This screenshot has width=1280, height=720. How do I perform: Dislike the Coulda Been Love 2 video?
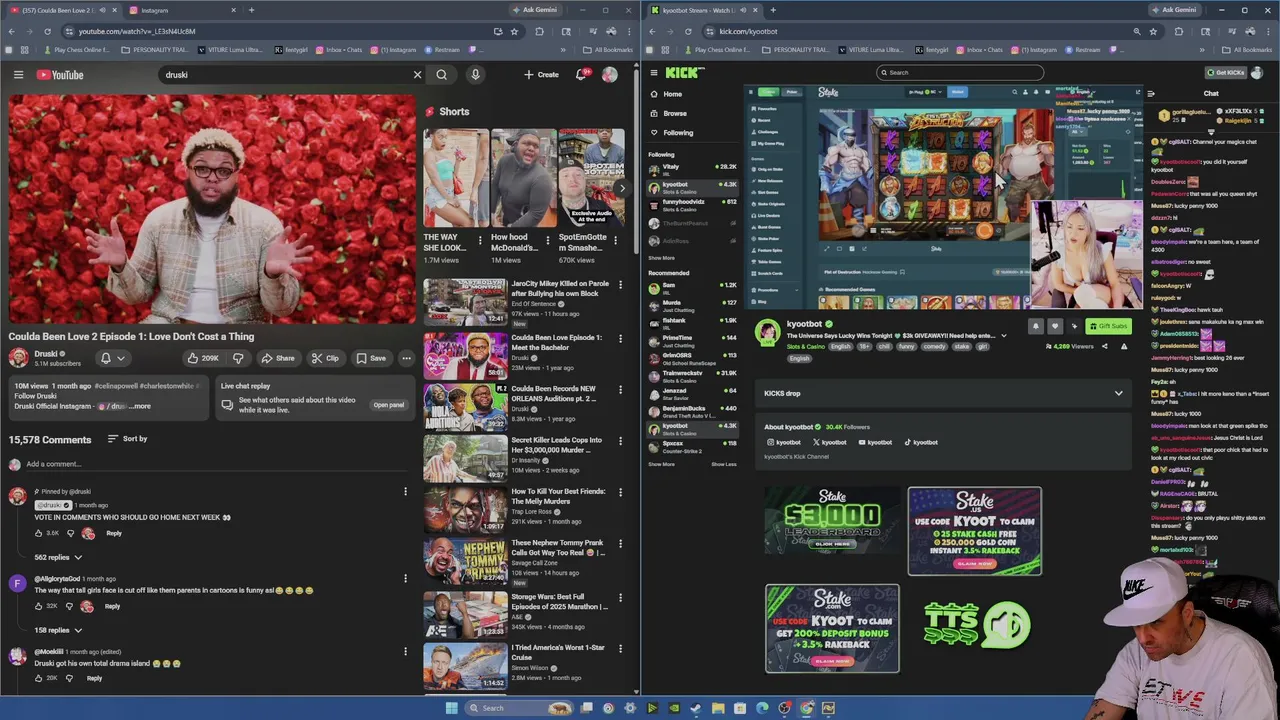point(238,358)
